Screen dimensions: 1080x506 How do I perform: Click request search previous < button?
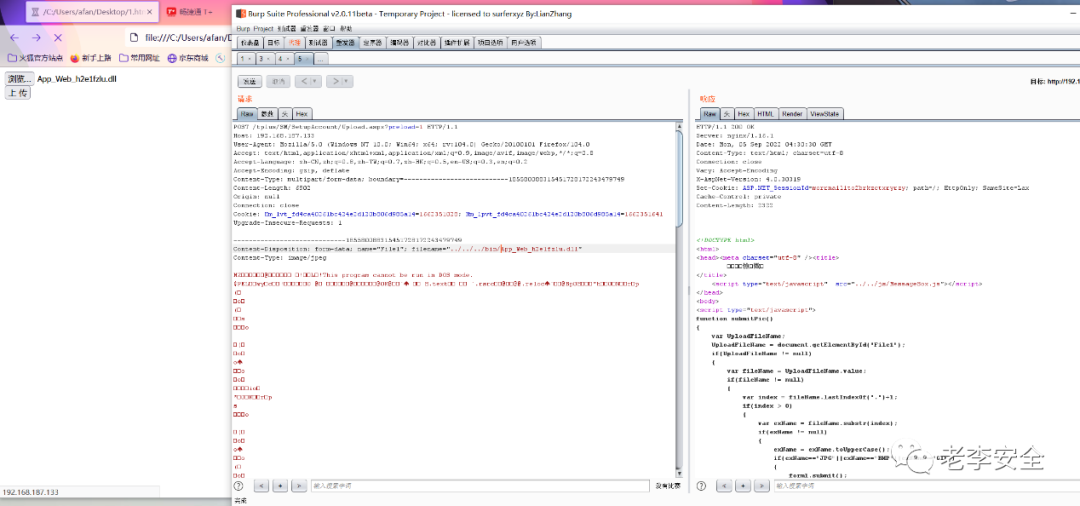pyautogui.click(x=261, y=486)
